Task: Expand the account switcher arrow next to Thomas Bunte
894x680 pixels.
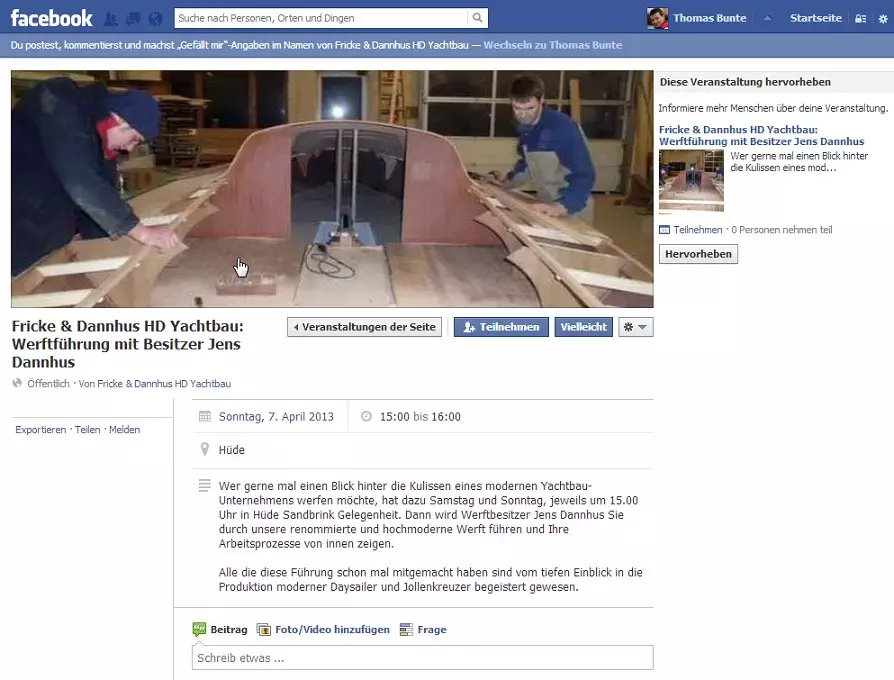Action: [767, 18]
